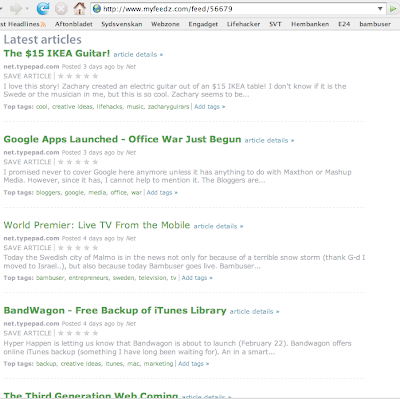Rate BandWagon article two stars
This screenshot has height=399, width=400.
click(x=69, y=333)
